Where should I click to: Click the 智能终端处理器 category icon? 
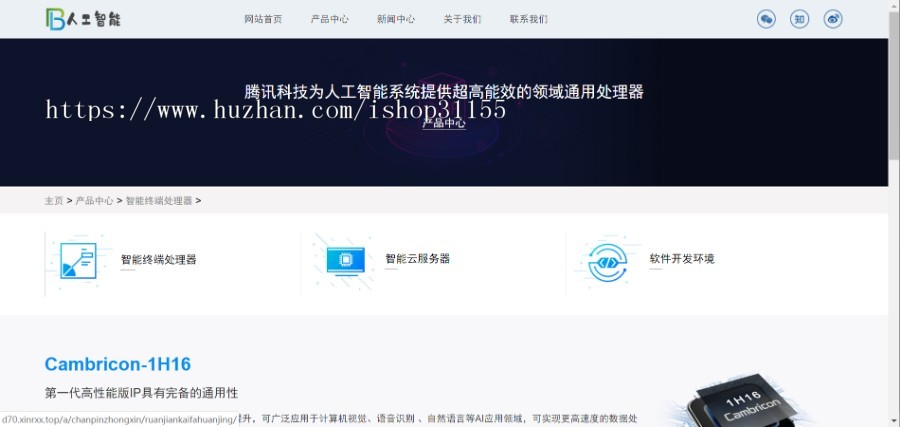pos(79,261)
